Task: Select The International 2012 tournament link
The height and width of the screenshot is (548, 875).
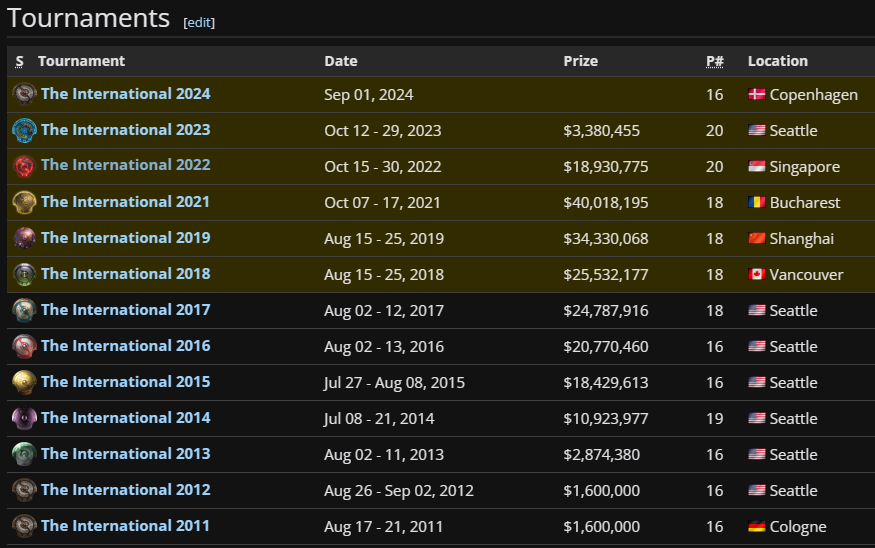Action: [x=125, y=490]
